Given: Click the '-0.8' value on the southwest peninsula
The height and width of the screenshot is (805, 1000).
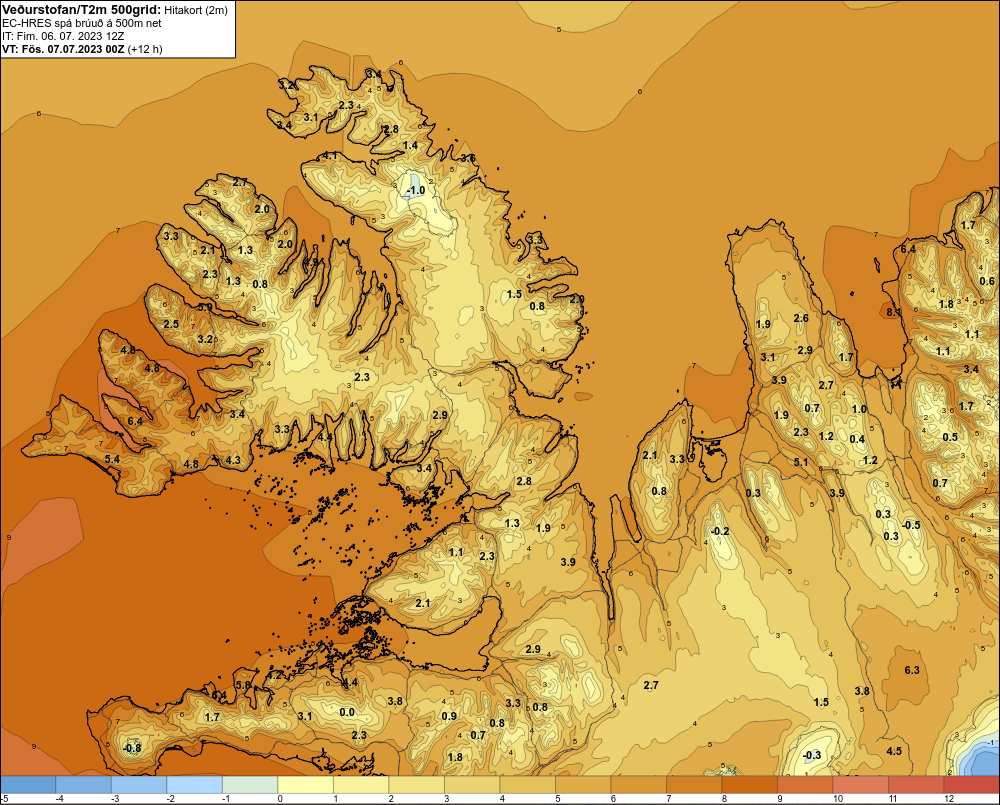Looking at the screenshot, I should point(131,748).
